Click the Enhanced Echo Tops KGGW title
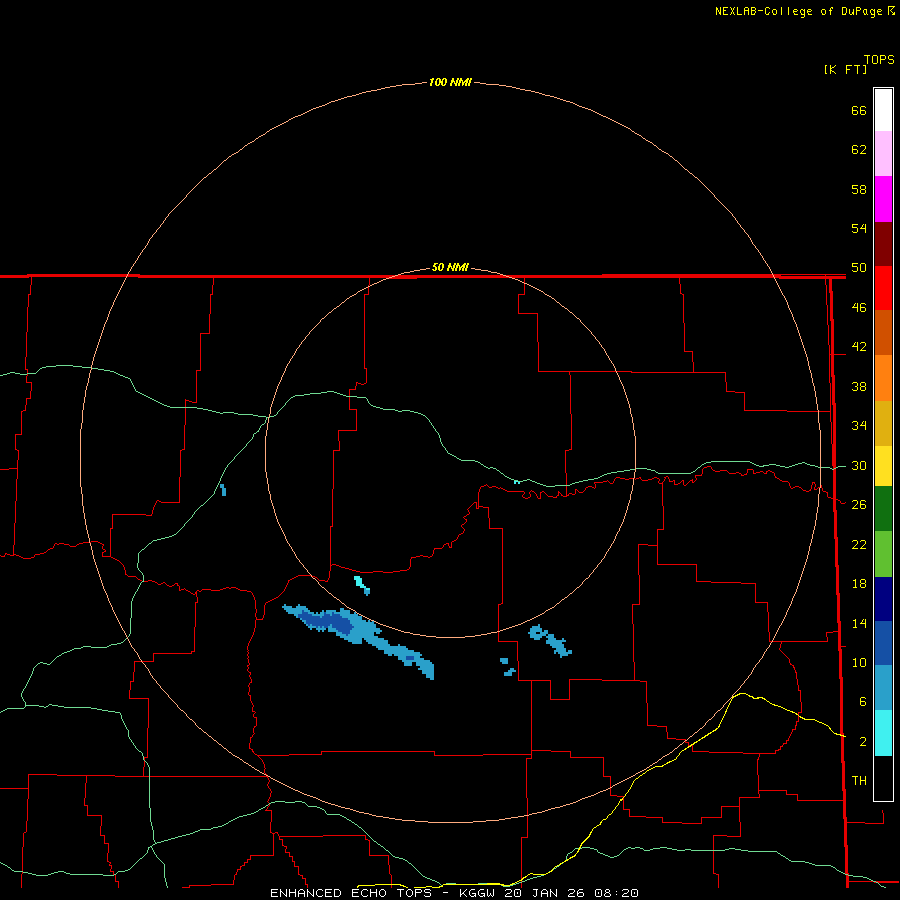Image resolution: width=900 pixels, height=900 pixels. coord(454,893)
